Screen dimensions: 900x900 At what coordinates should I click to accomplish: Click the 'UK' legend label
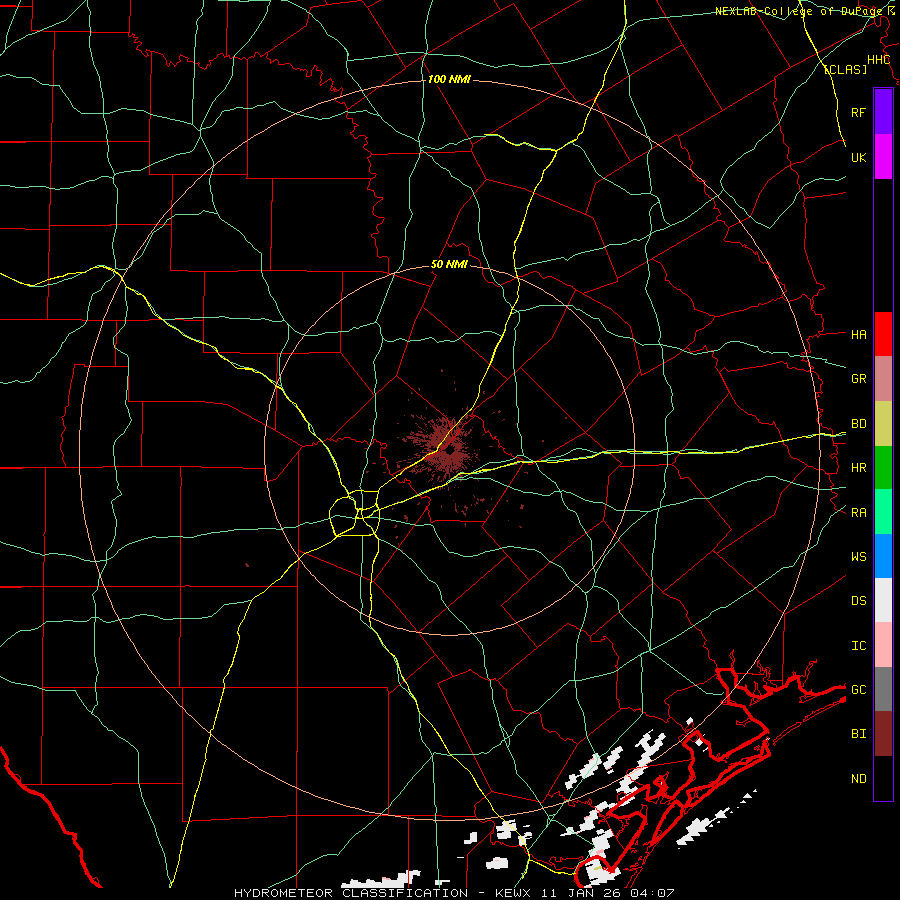click(x=858, y=157)
